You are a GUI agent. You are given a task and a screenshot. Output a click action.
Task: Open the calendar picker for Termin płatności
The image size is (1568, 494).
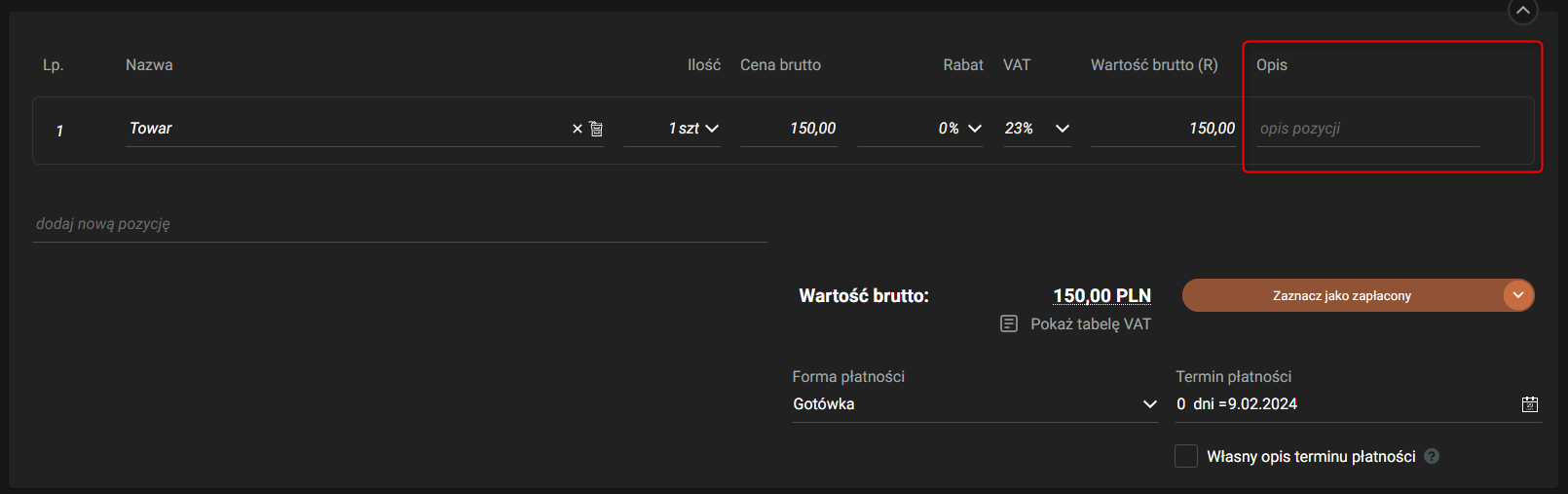pyautogui.click(x=1530, y=404)
